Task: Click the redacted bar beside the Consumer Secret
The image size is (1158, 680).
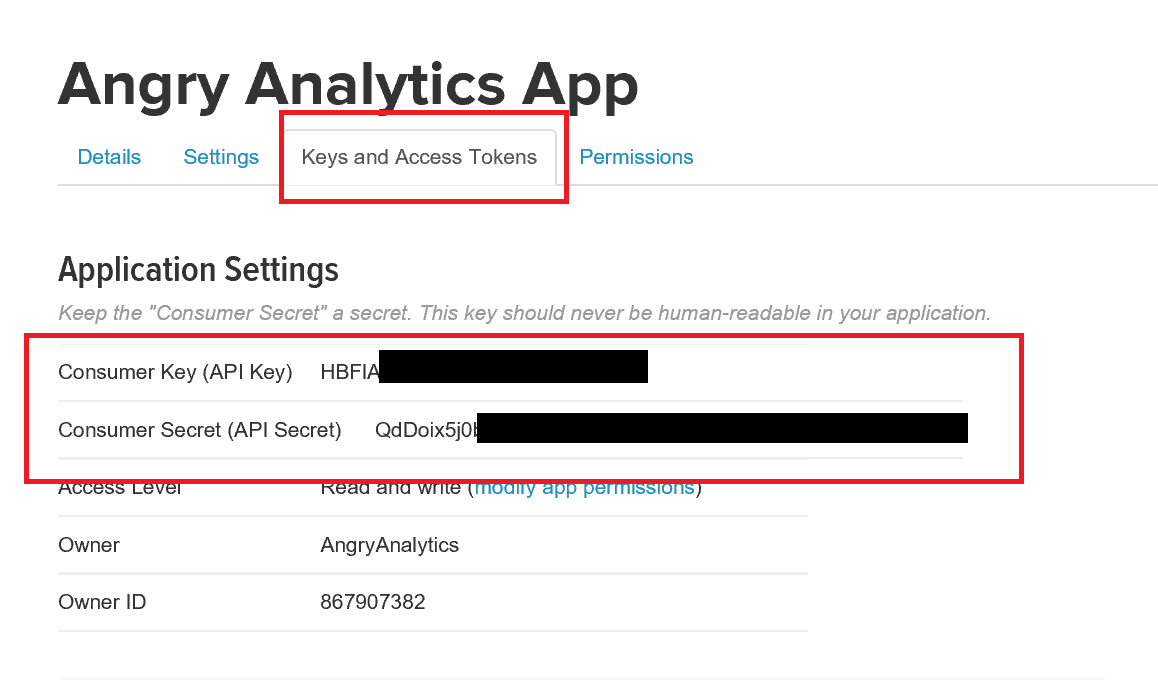Action: tap(722, 427)
